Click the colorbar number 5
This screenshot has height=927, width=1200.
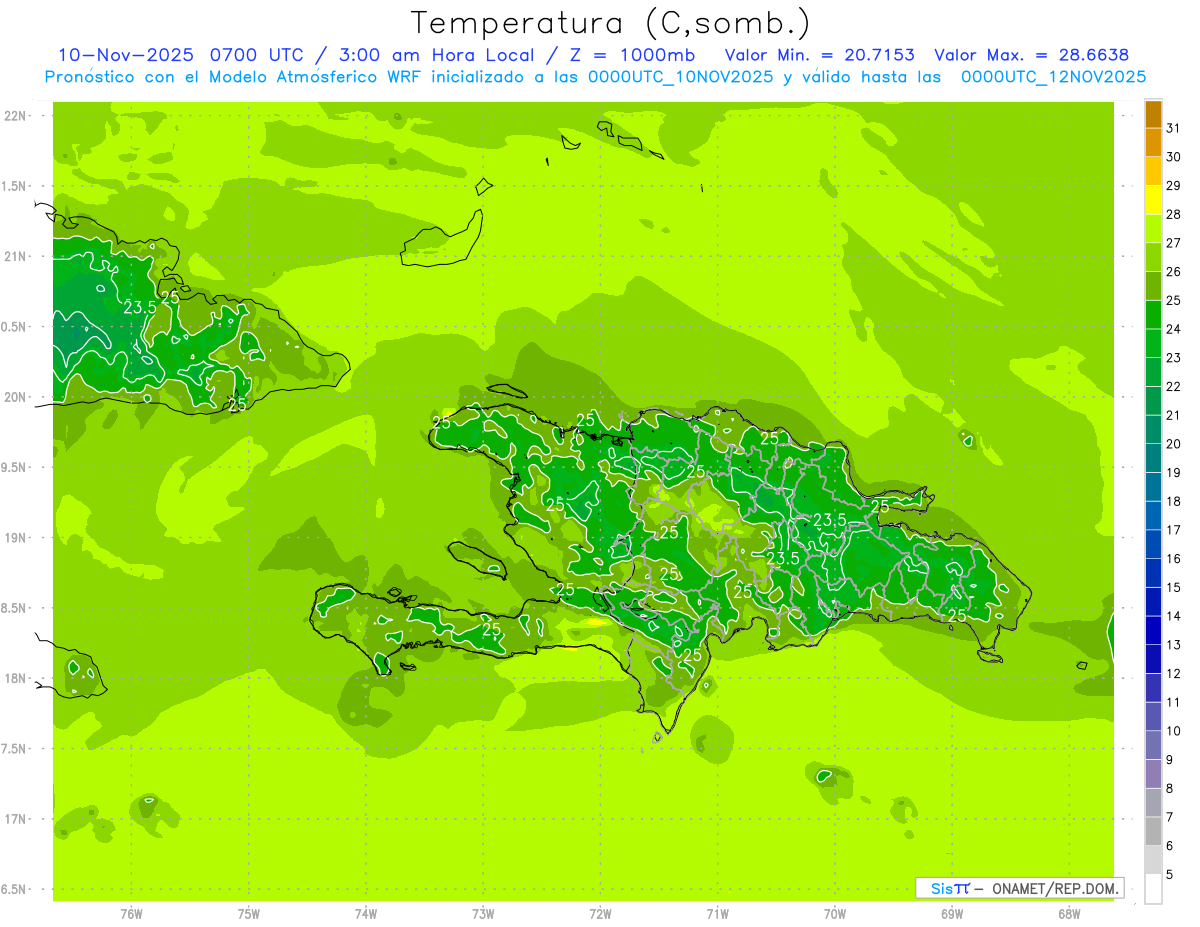pos(1169,875)
